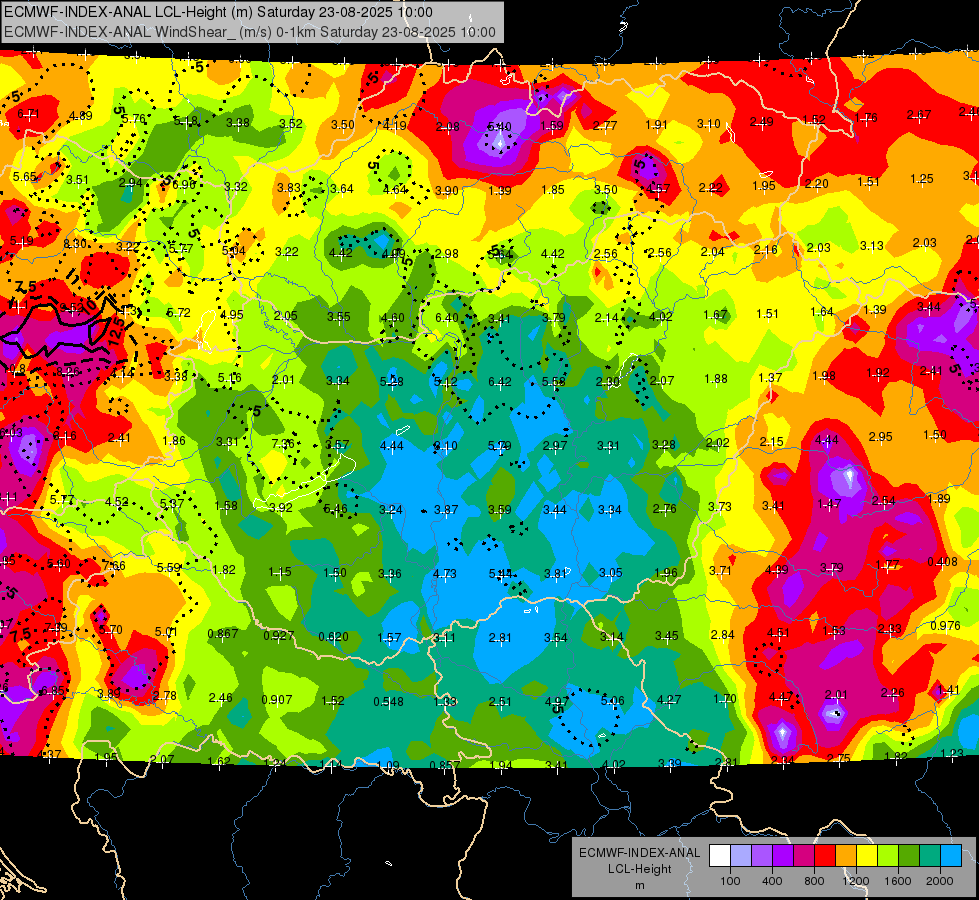This screenshot has width=979, height=900.
Task: Click the wind shear value 5.06
Action: pyautogui.click(x=612, y=701)
